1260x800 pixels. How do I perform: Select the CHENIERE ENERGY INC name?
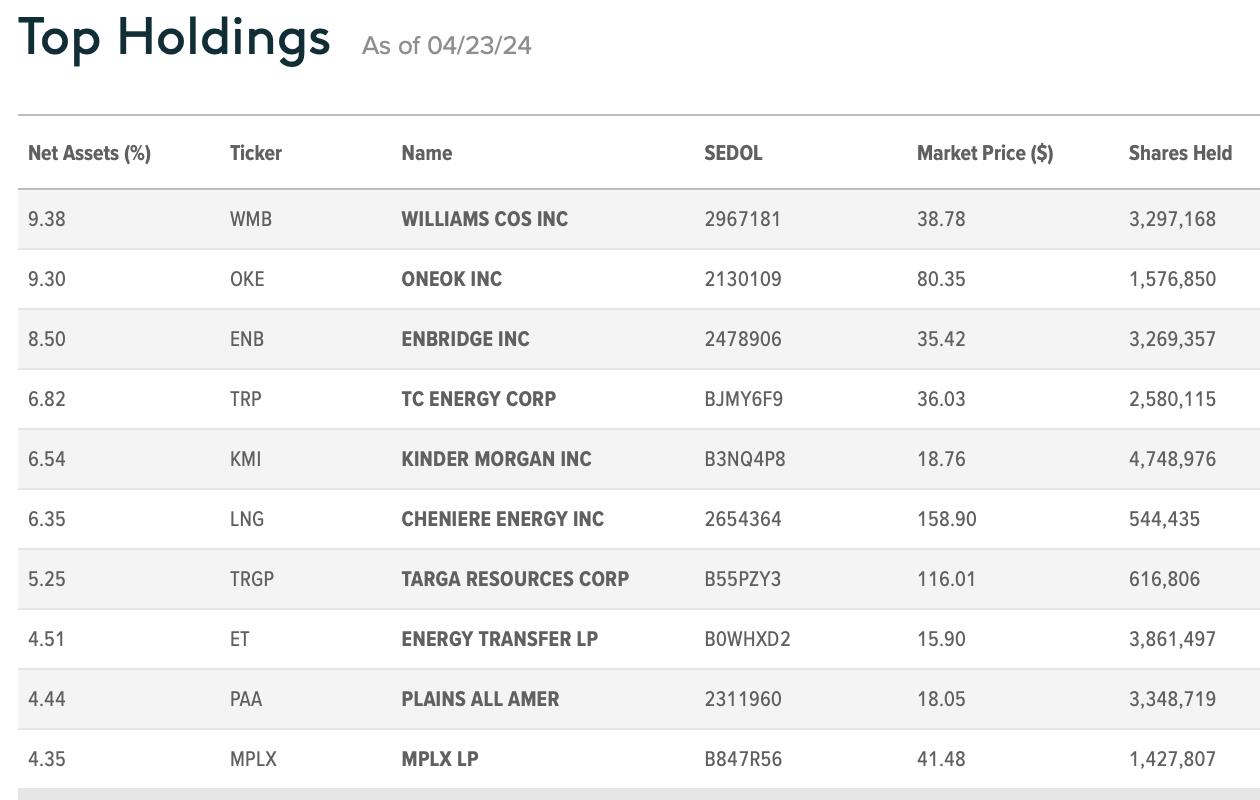[503, 519]
